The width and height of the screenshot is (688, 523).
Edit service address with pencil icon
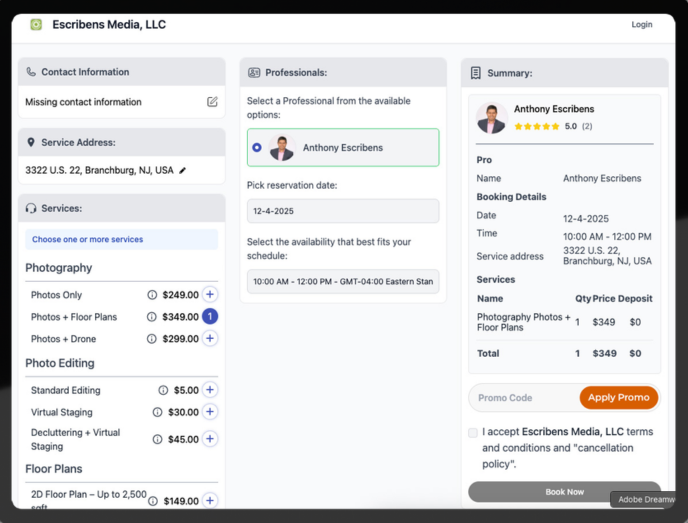coord(183,170)
